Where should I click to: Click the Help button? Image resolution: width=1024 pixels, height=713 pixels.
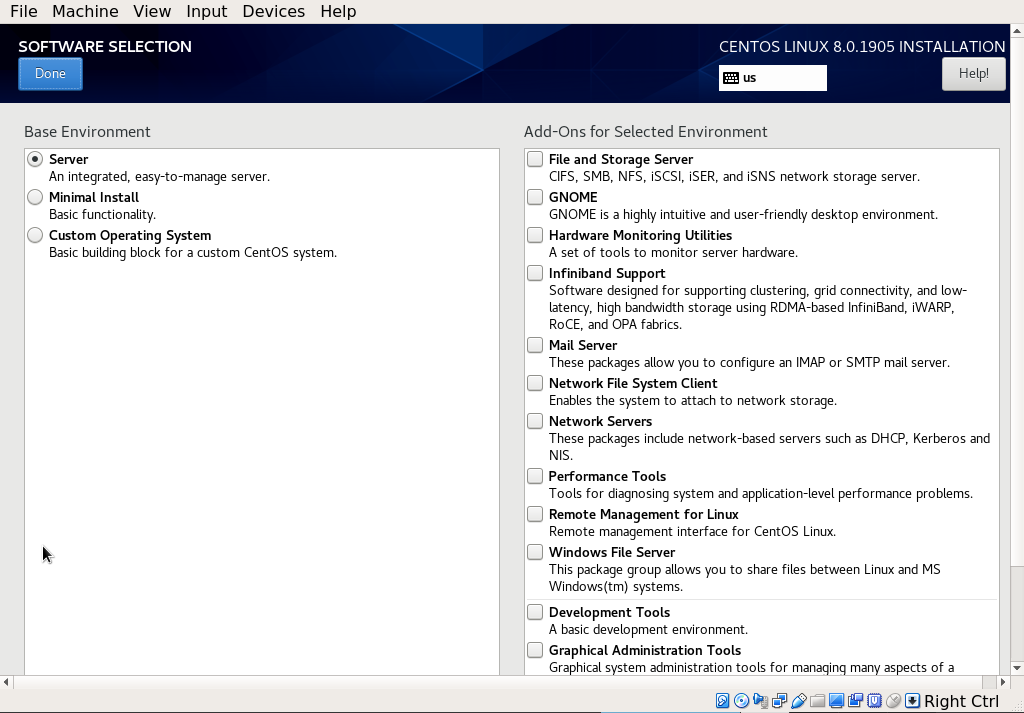(973, 73)
